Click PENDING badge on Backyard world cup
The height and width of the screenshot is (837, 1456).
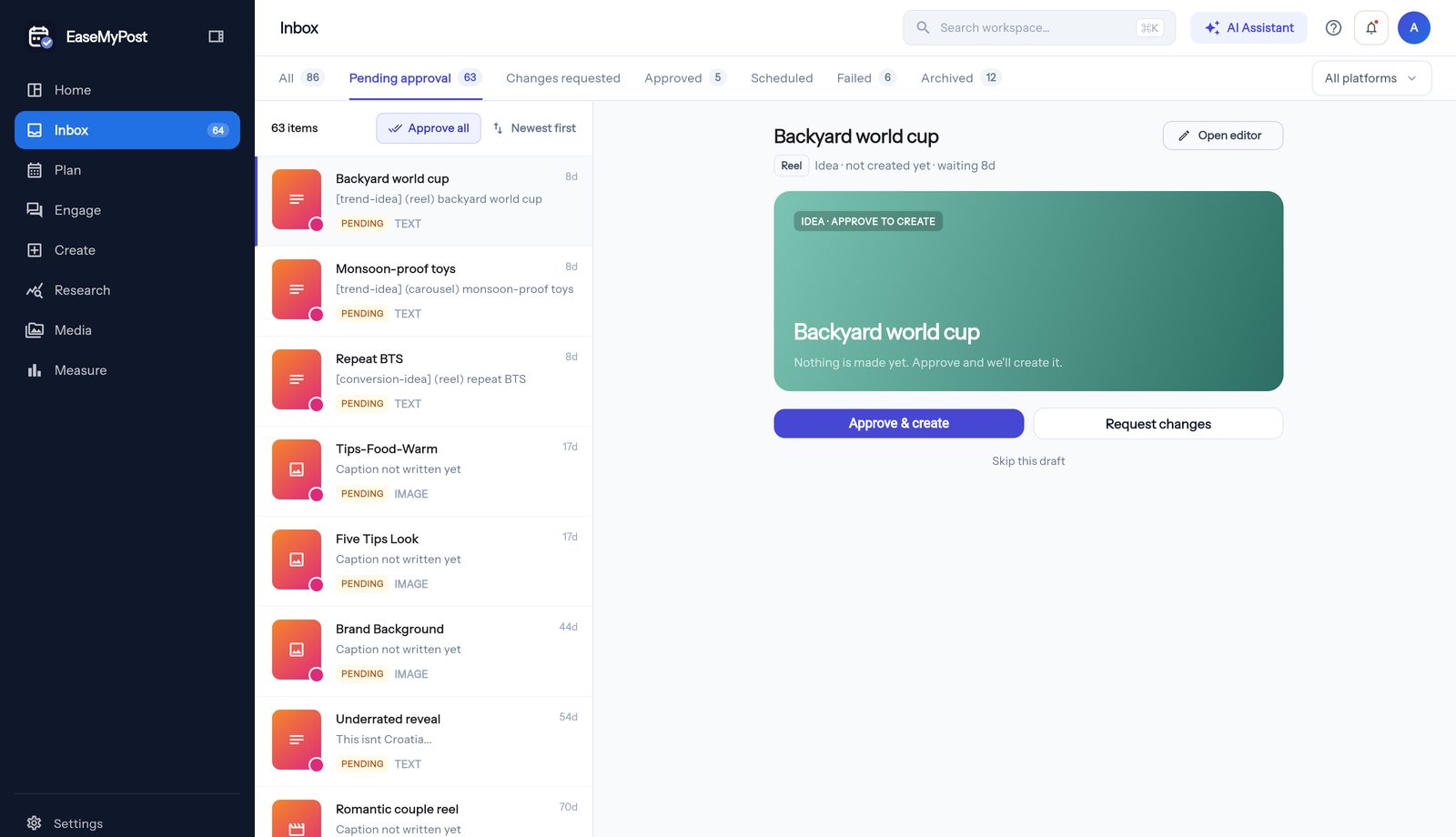point(362,224)
